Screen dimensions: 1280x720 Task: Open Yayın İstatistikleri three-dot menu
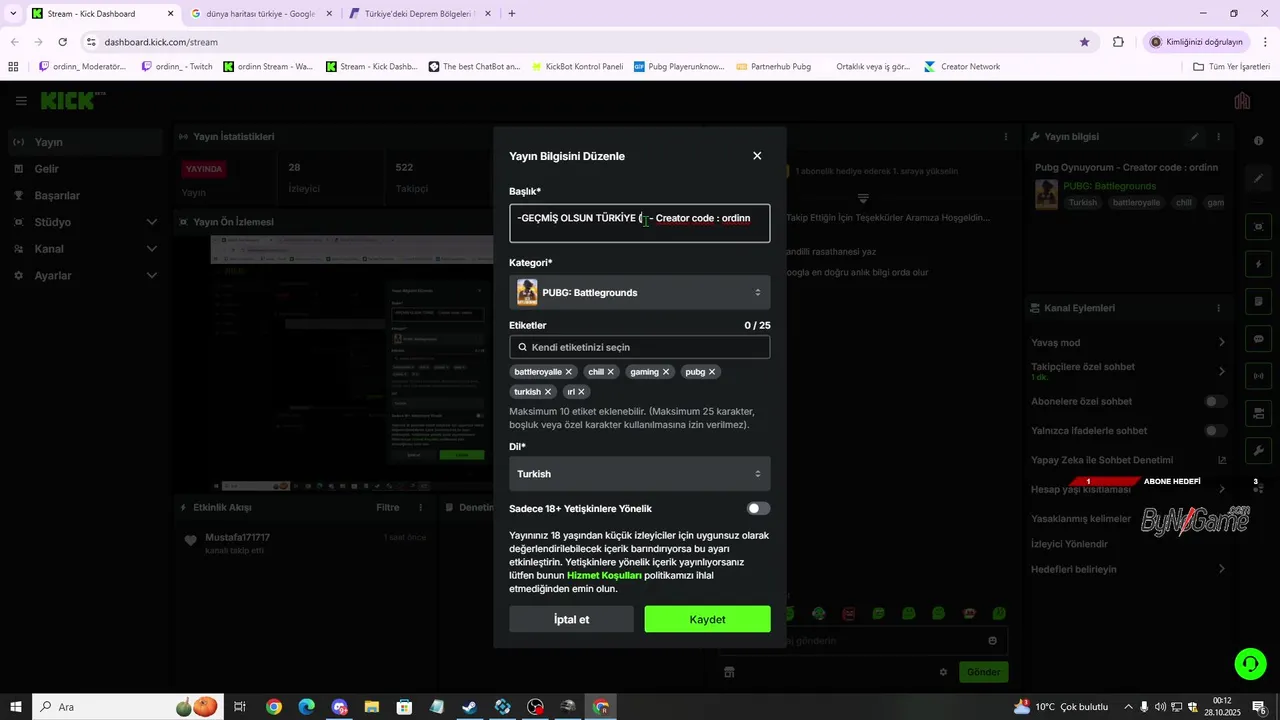tap(1006, 137)
